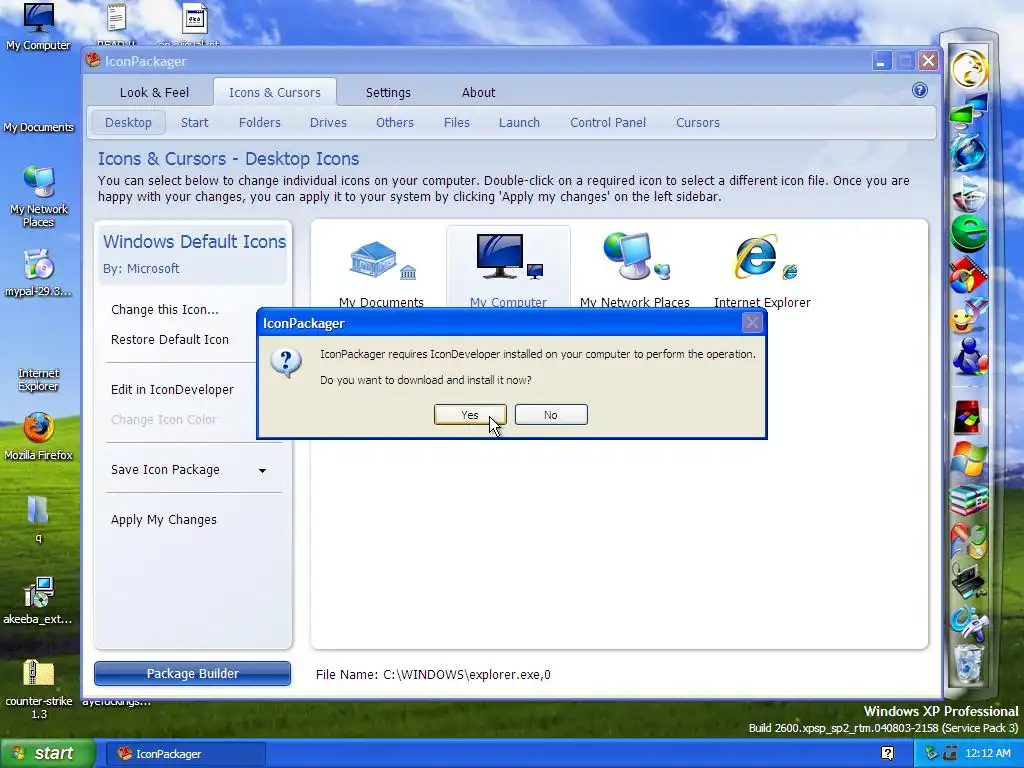Click the system tray clock

tap(987, 754)
